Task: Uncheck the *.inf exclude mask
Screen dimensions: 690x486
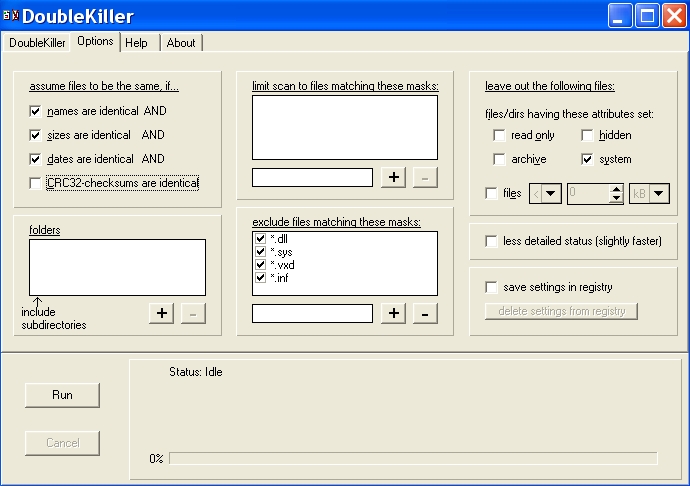Action: pos(261,277)
